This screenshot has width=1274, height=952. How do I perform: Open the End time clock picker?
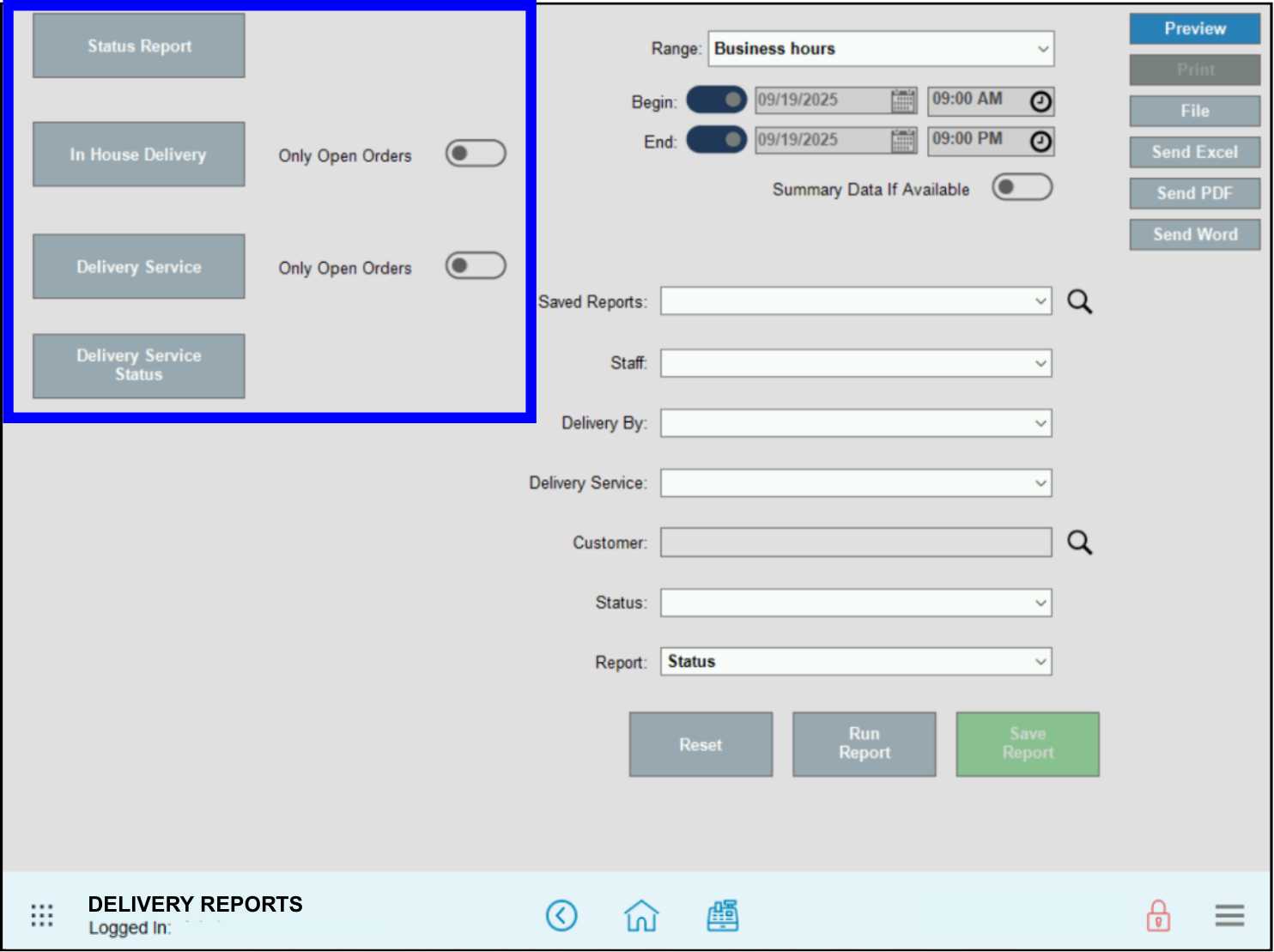pyautogui.click(x=1040, y=141)
